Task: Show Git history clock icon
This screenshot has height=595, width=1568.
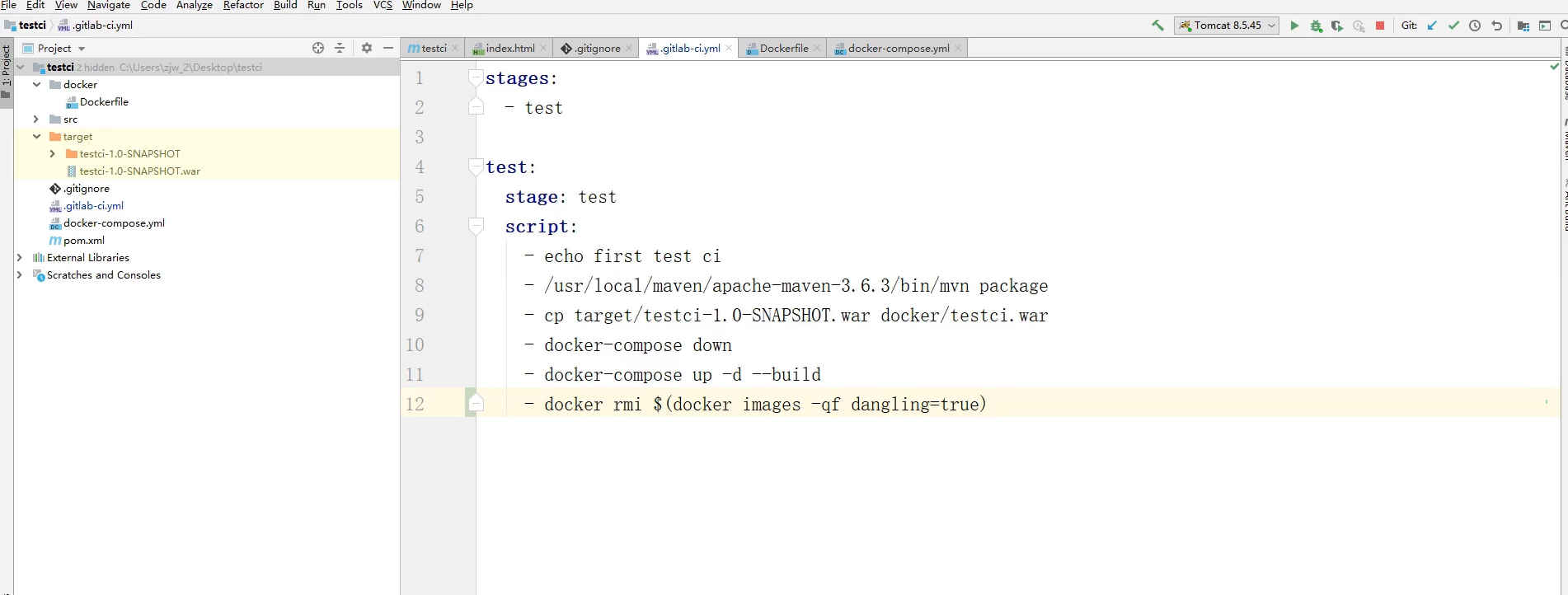Action: click(1475, 26)
